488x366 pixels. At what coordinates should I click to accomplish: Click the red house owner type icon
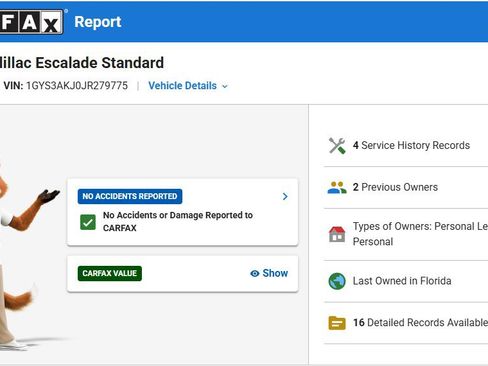tap(337, 234)
